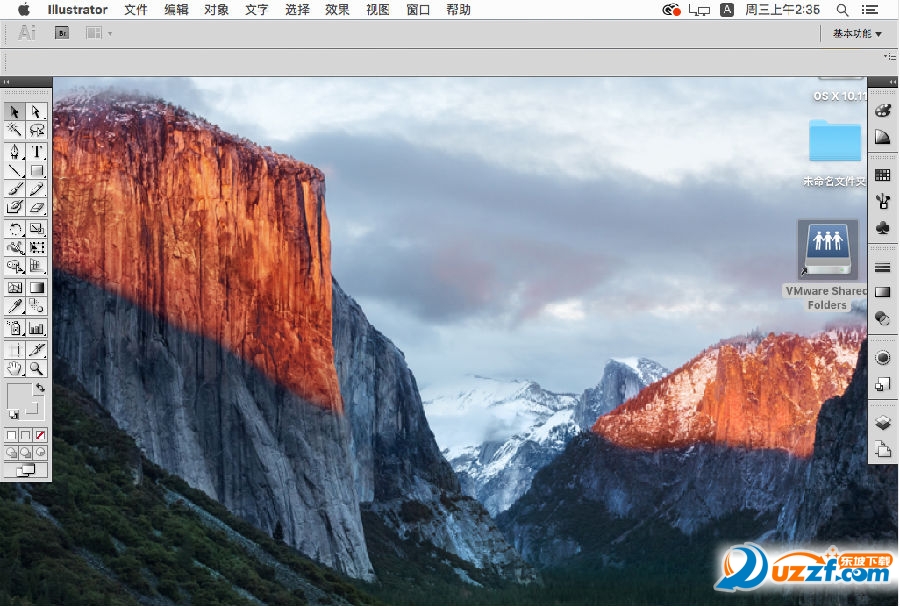Screen dimensions: 900x606
Task: Select the Type tool
Action: [x=37, y=152]
